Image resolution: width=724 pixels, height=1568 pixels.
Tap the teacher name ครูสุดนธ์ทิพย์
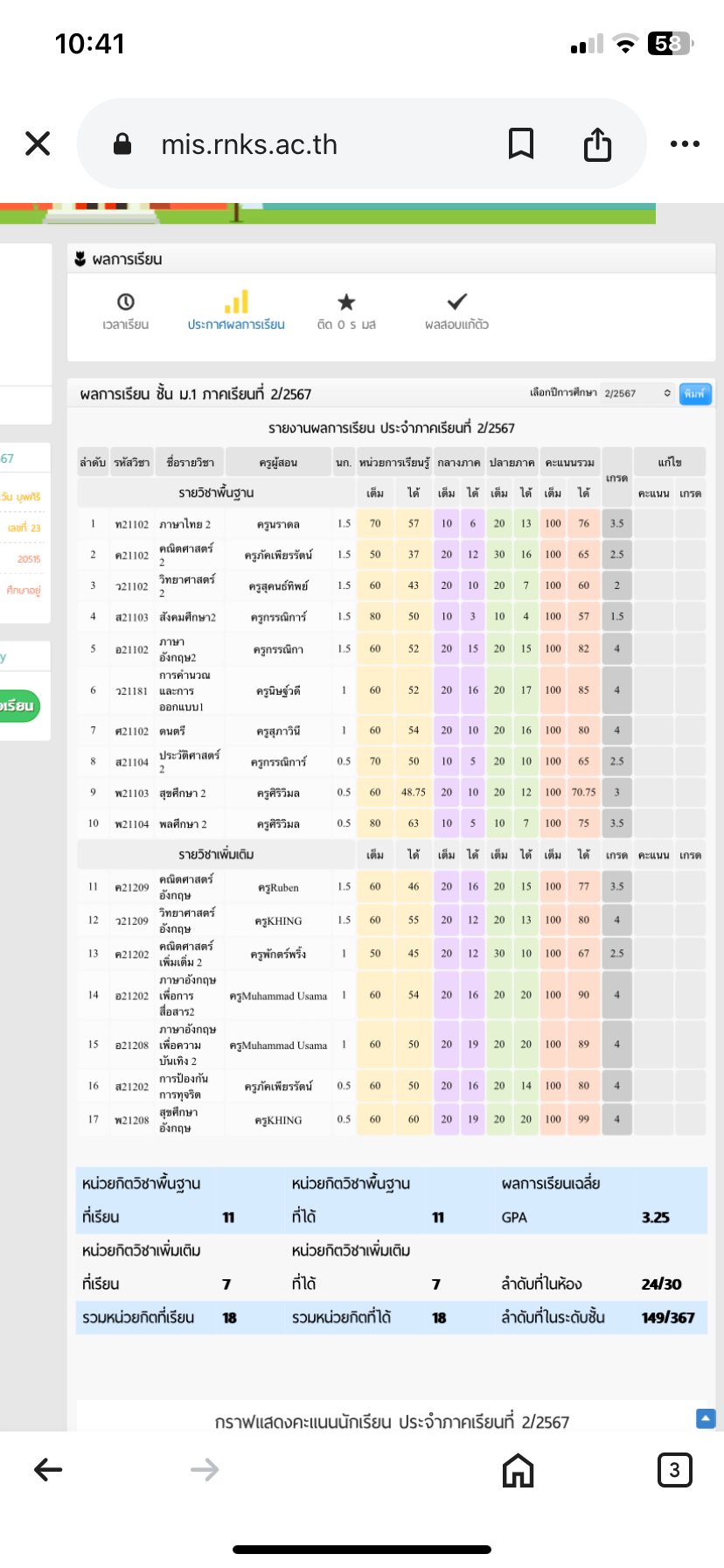(x=278, y=586)
